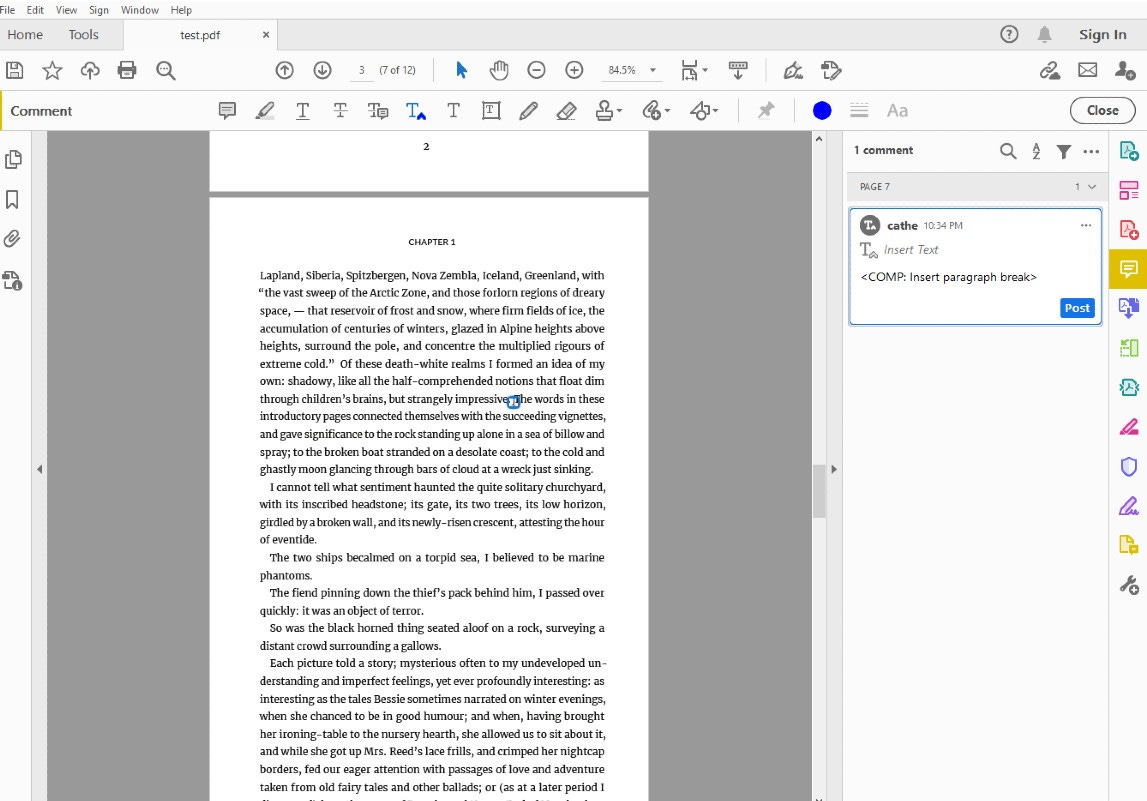The height and width of the screenshot is (801, 1147).
Task: Activate the Selection arrow tool
Action: 461,70
